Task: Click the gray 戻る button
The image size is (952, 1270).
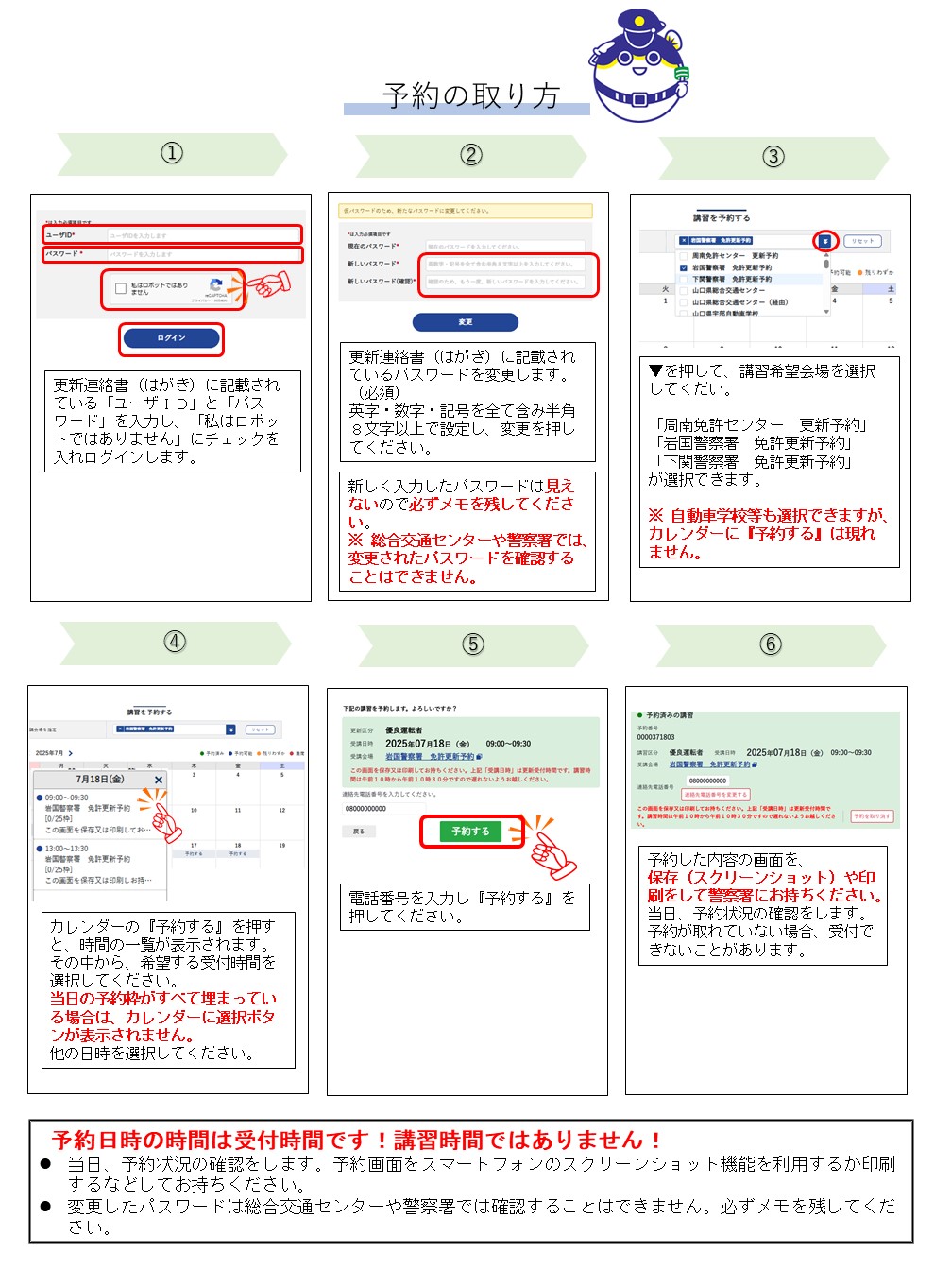Action: click(x=359, y=832)
